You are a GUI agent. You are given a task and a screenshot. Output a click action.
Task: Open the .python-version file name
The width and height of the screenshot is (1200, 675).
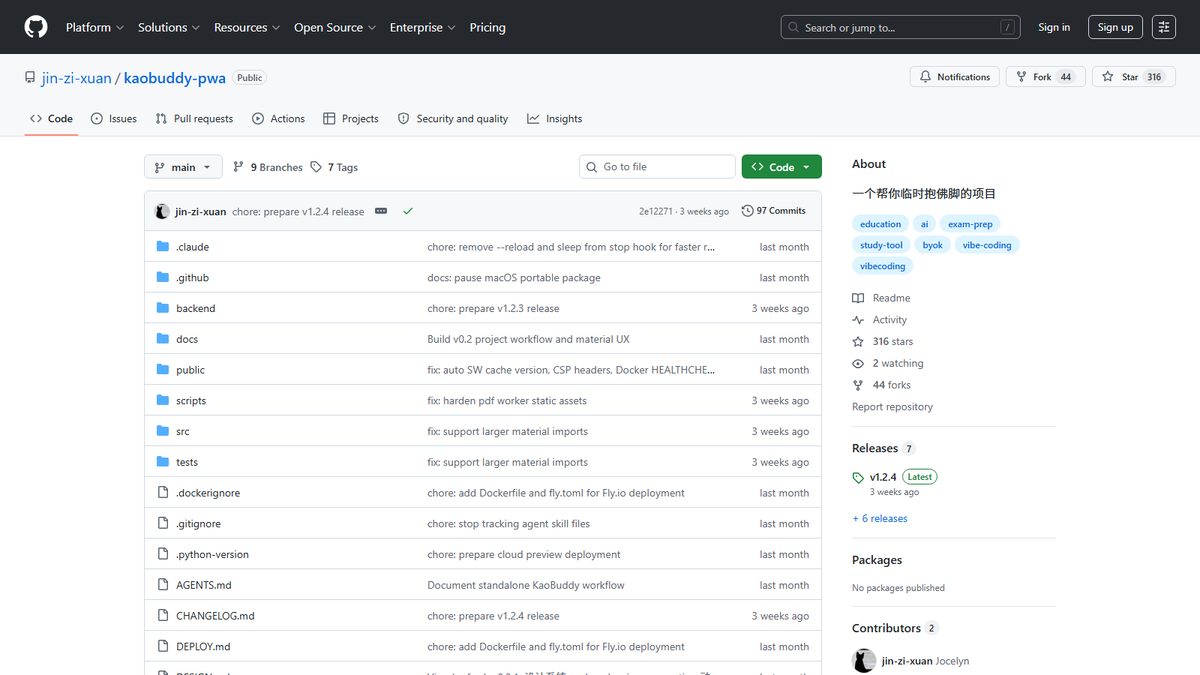(212, 555)
